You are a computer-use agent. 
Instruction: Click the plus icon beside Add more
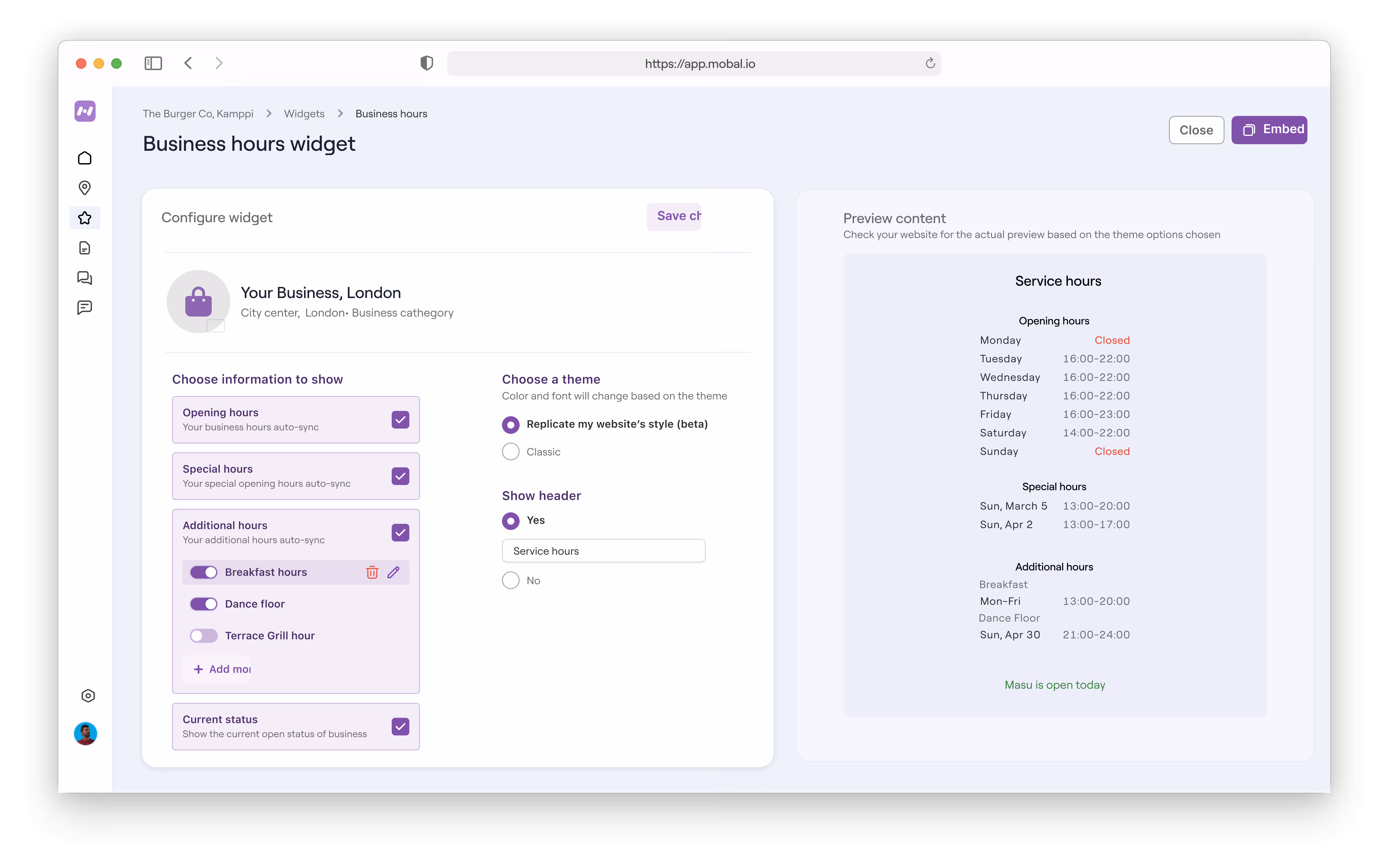(198, 669)
